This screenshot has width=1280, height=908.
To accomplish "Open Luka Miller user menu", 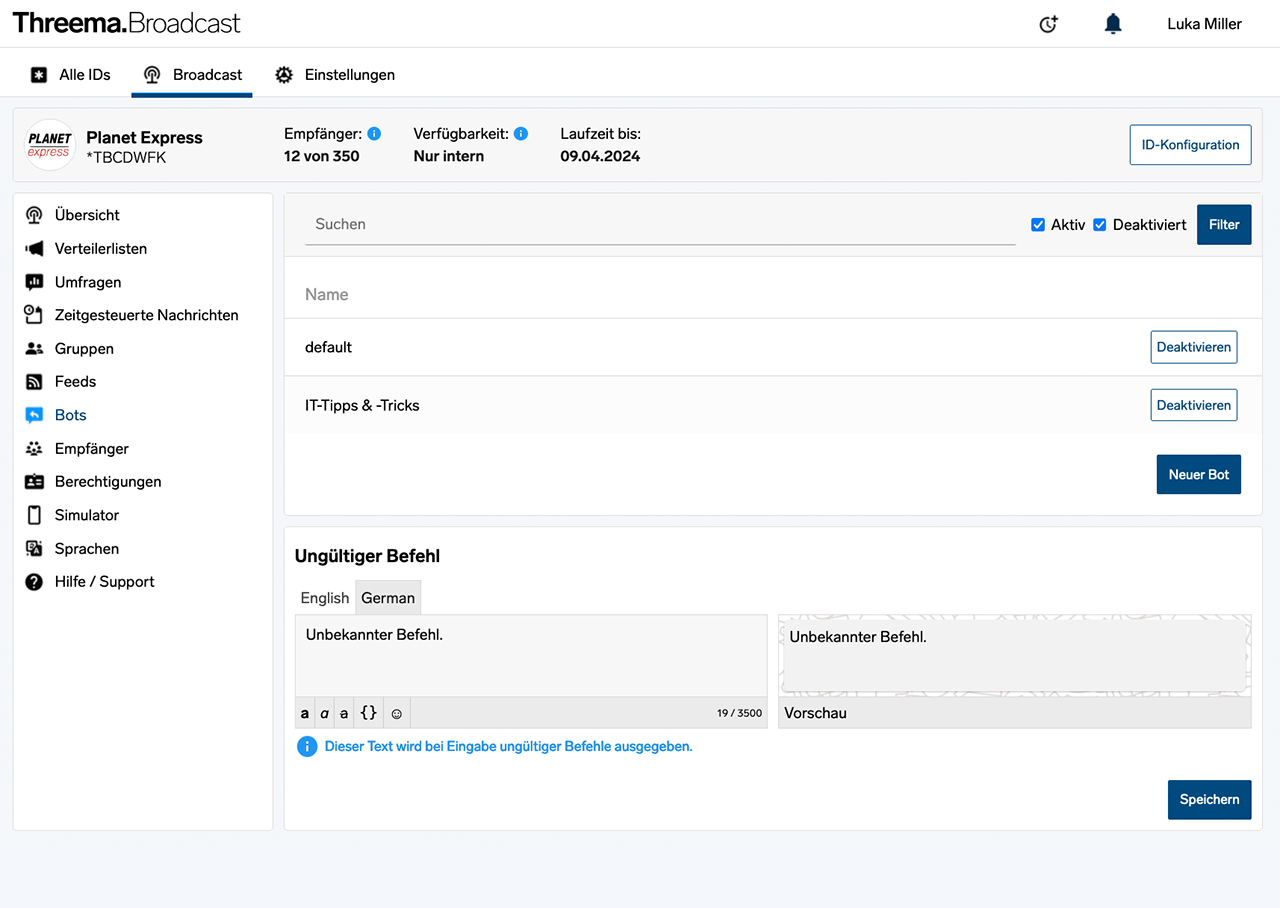I will (x=1204, y=24).
